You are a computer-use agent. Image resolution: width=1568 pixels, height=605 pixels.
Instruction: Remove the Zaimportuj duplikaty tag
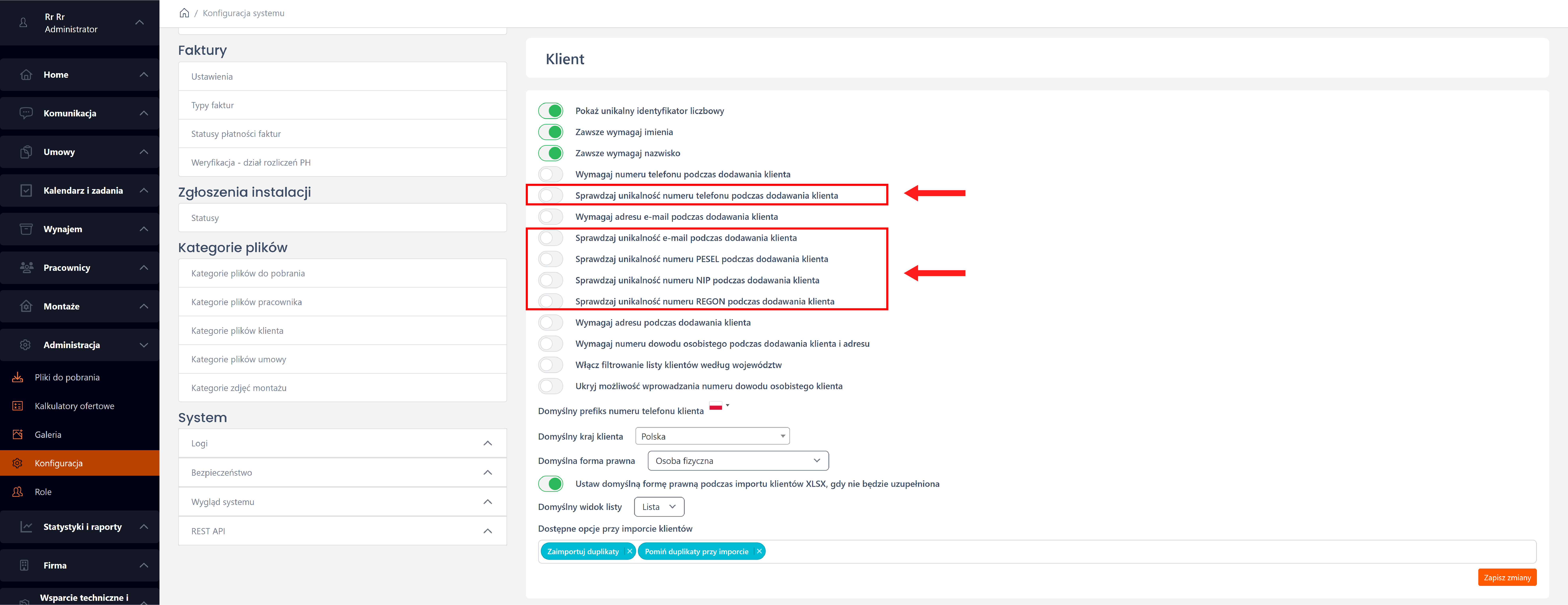pyautogui.click(x=629, y=551)
